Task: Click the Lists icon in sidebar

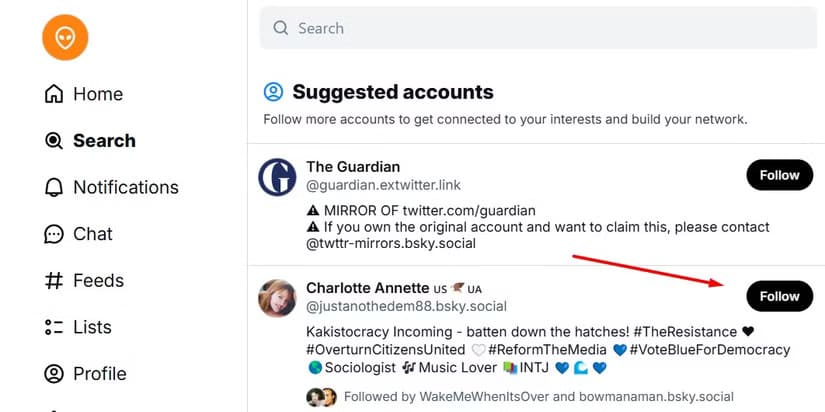Action: [54, 327]
